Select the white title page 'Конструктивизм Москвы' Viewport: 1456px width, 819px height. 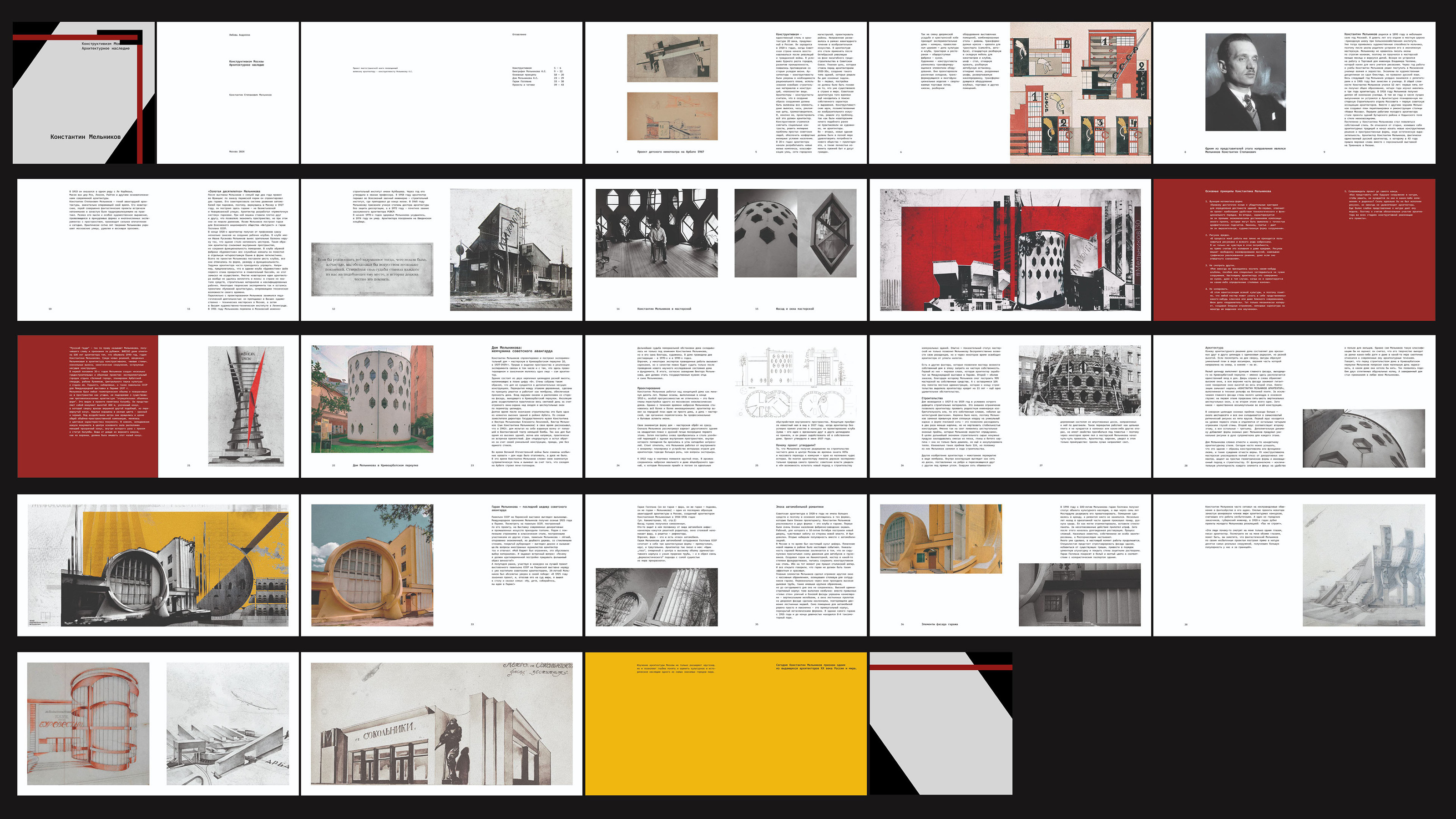point(227,93)
